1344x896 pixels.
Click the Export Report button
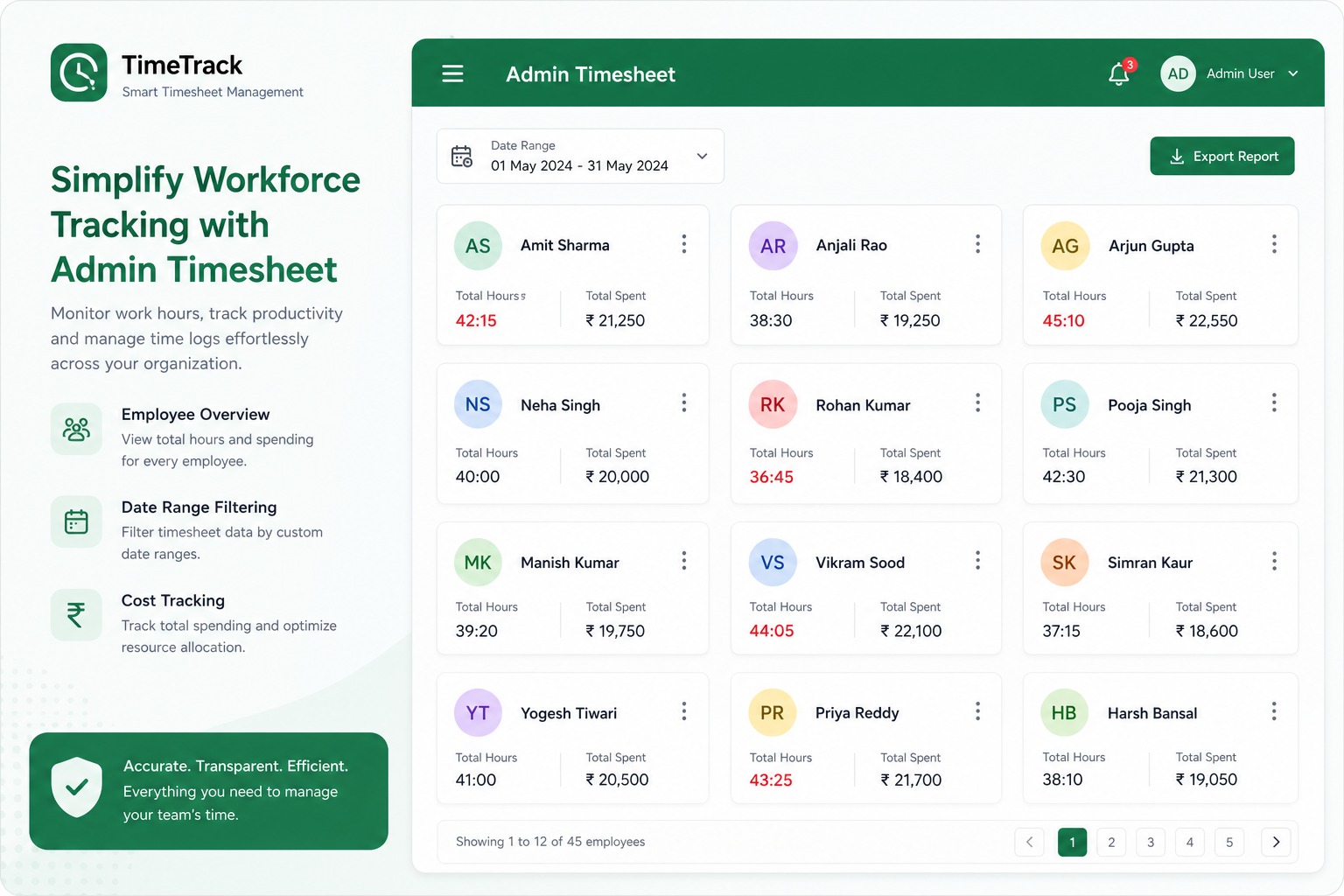[x=1221, y=156]
